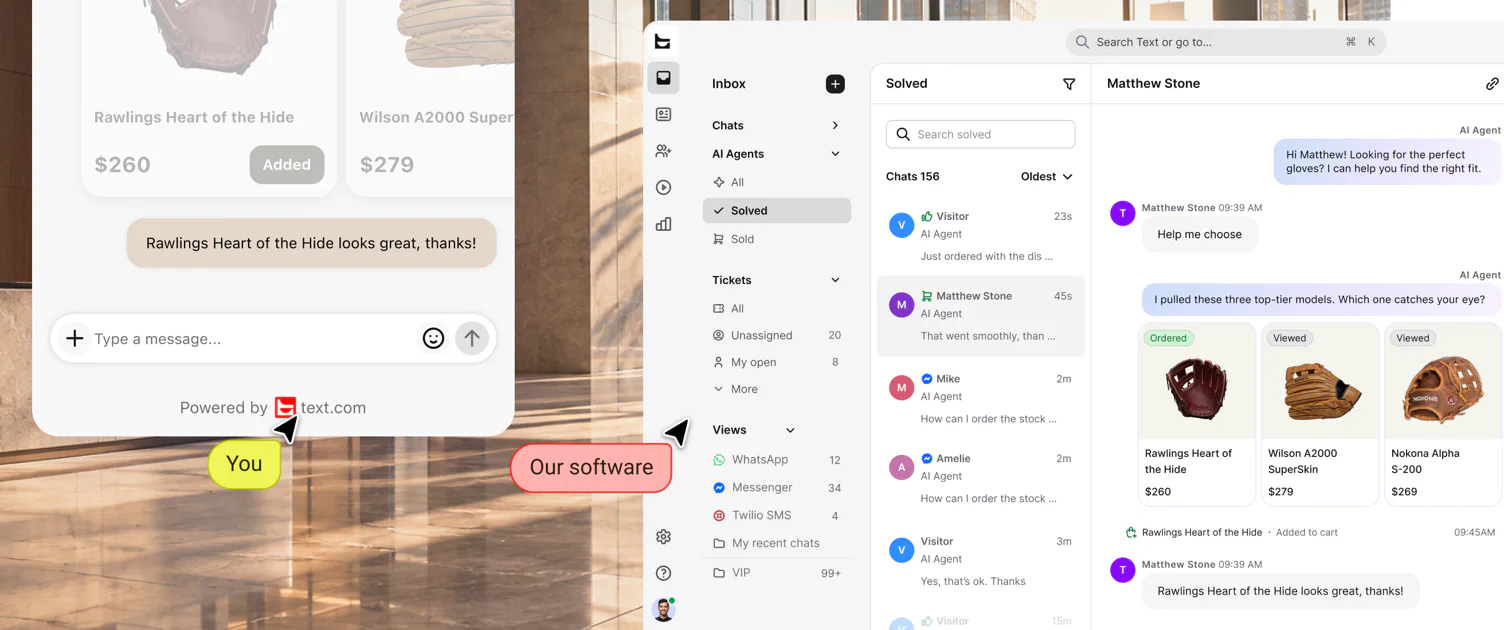Click in Search solved field

point(980,134)
